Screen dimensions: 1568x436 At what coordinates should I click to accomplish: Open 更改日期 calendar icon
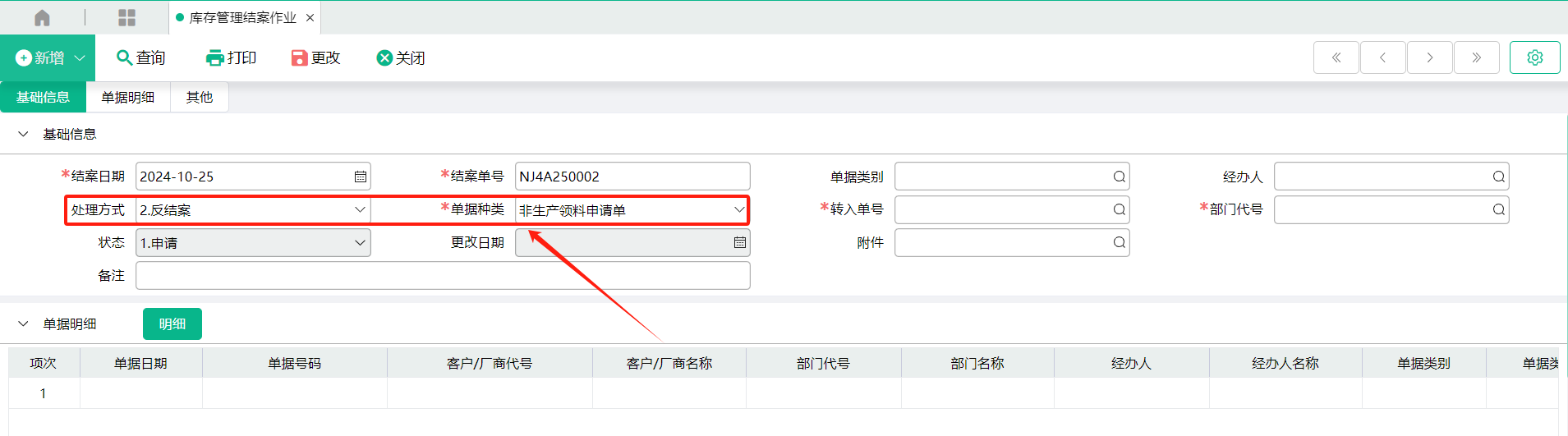point(739,243)
